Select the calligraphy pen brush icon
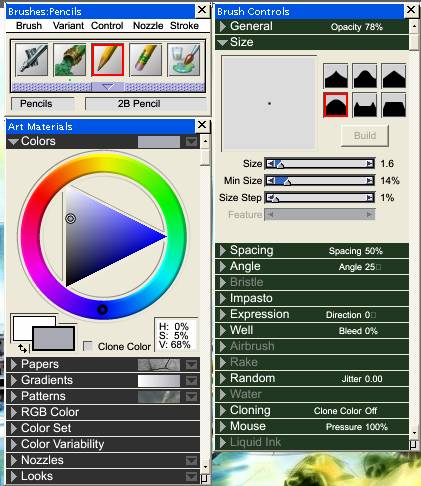The image size is (421, 486). 31,60
